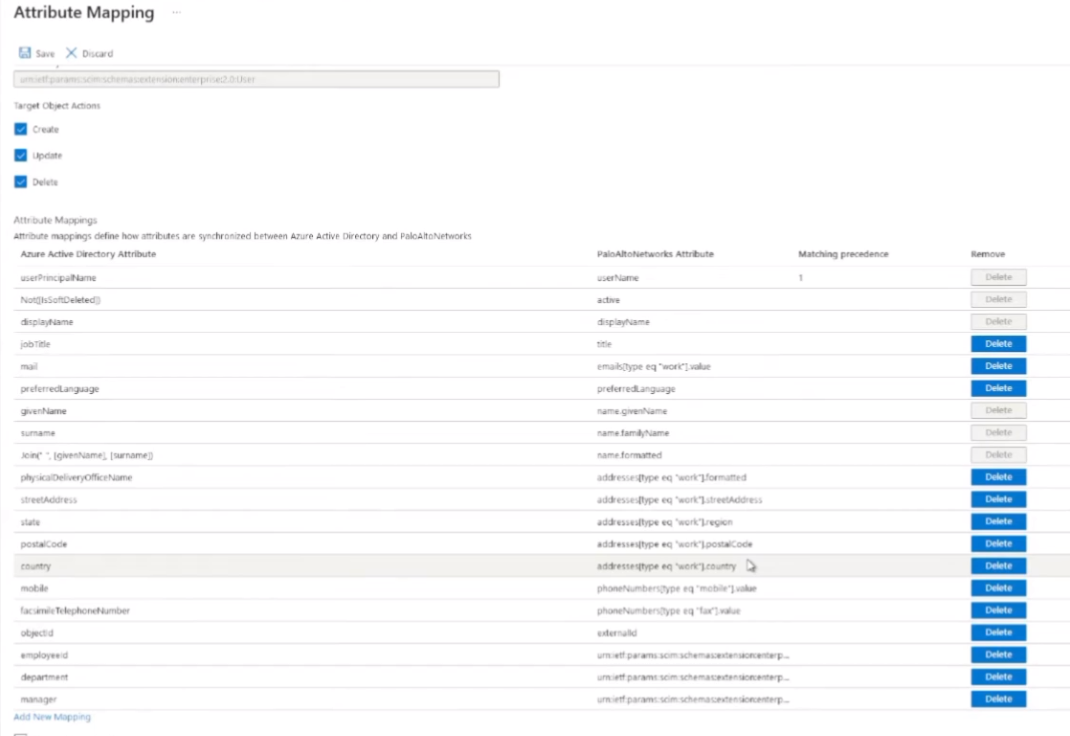Click Add New Mapping link

52,717
